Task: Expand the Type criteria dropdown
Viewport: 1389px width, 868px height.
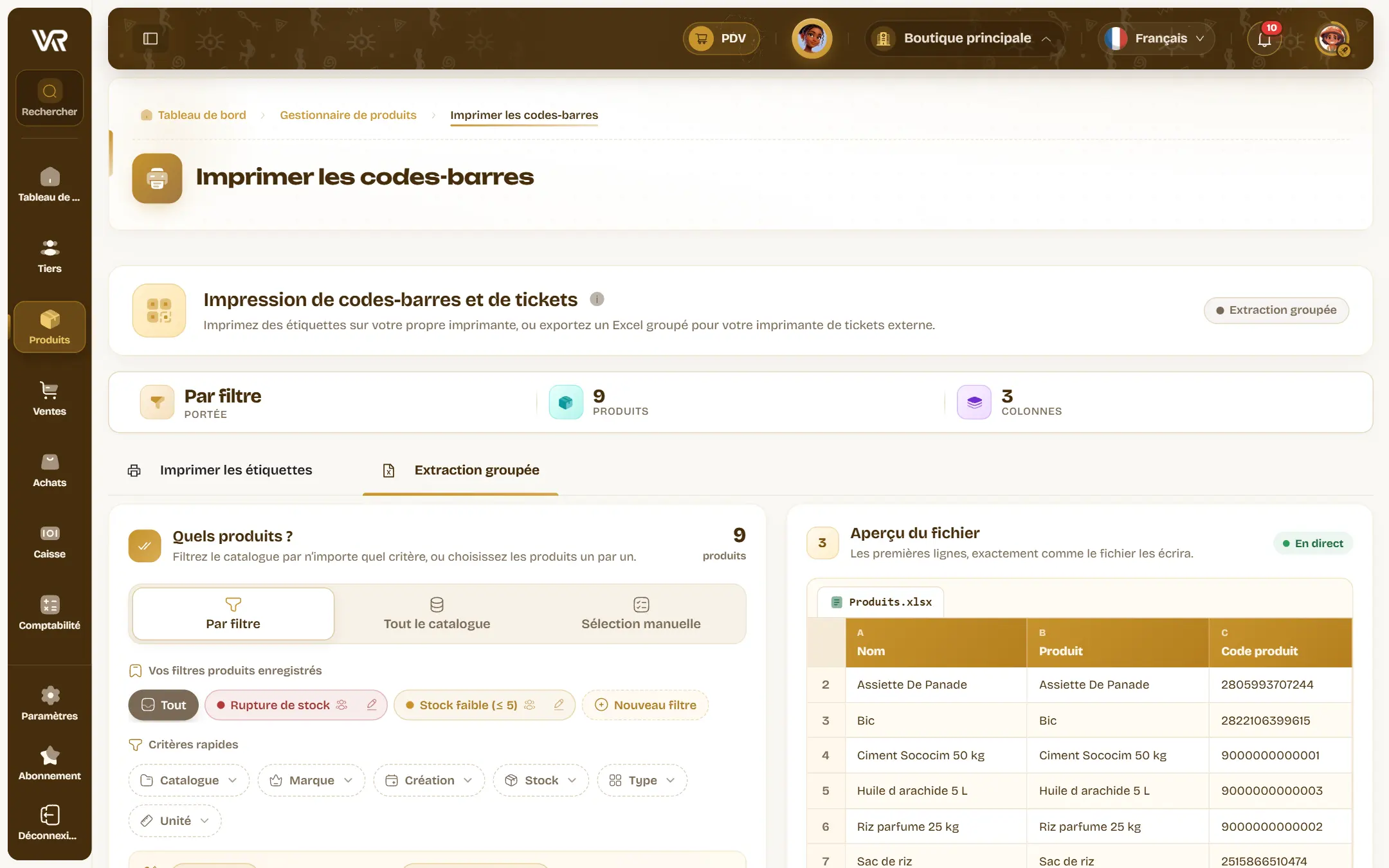Action: point(642,780)
